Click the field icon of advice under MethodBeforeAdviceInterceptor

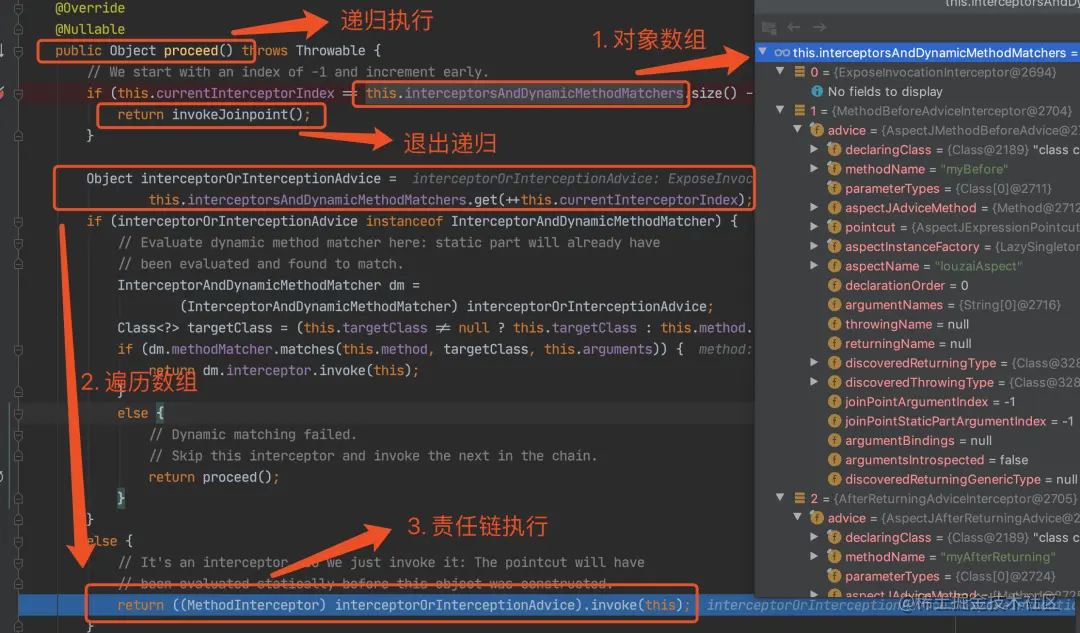point(817,129)
